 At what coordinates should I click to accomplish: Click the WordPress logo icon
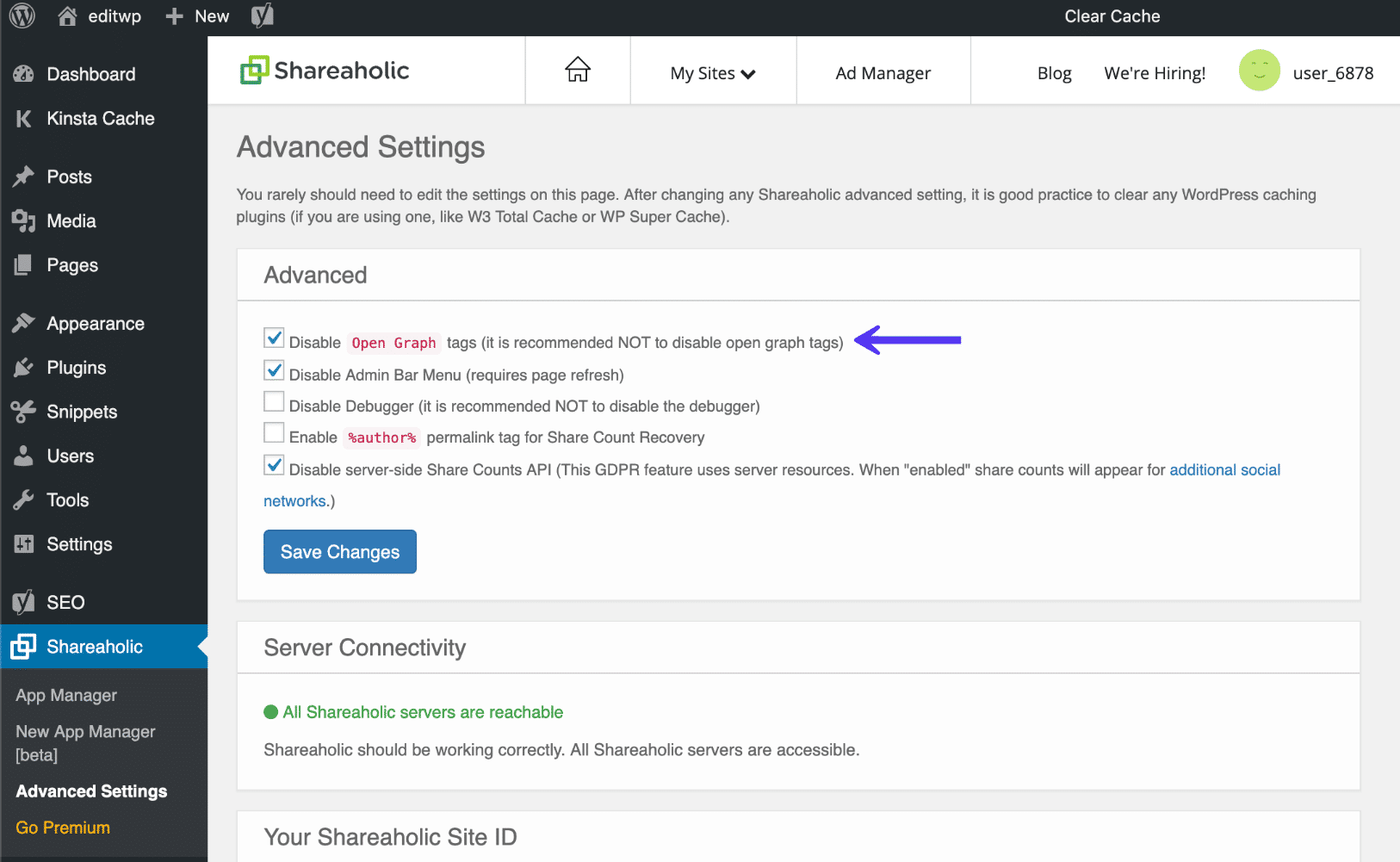click(21, 16)
